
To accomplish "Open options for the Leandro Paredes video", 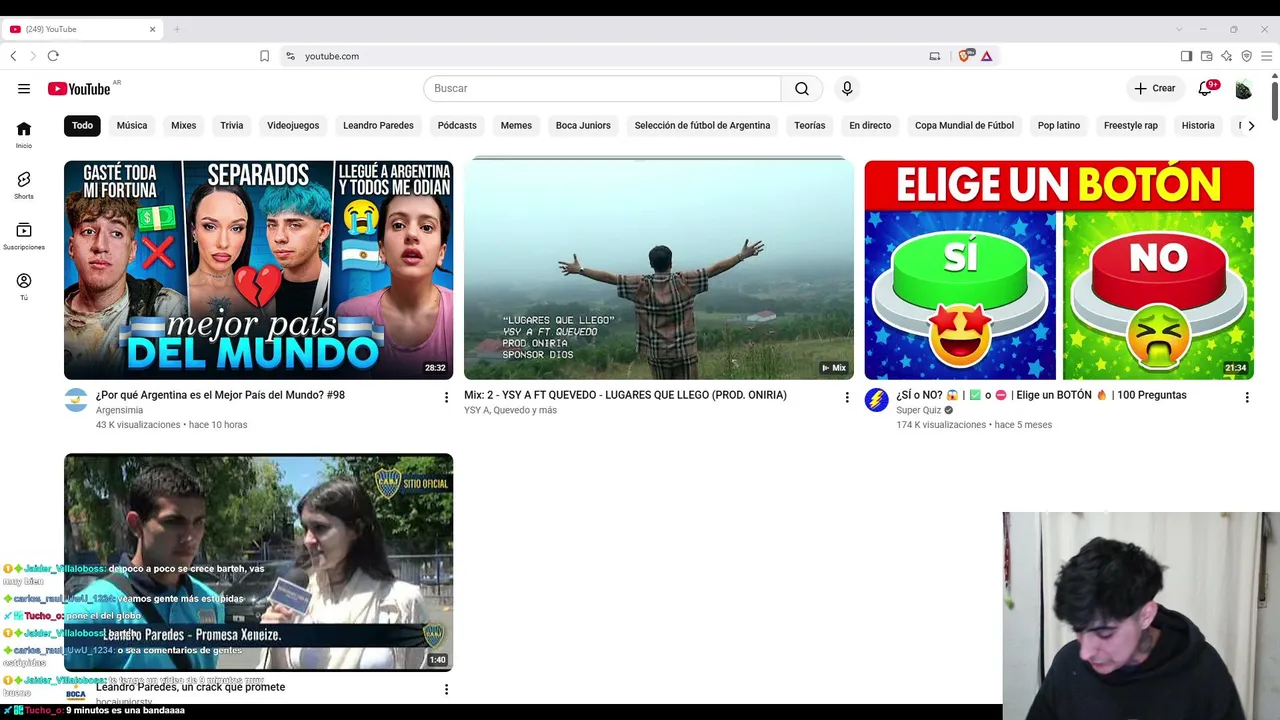I will pyautogui.click(x=446, y=690).
